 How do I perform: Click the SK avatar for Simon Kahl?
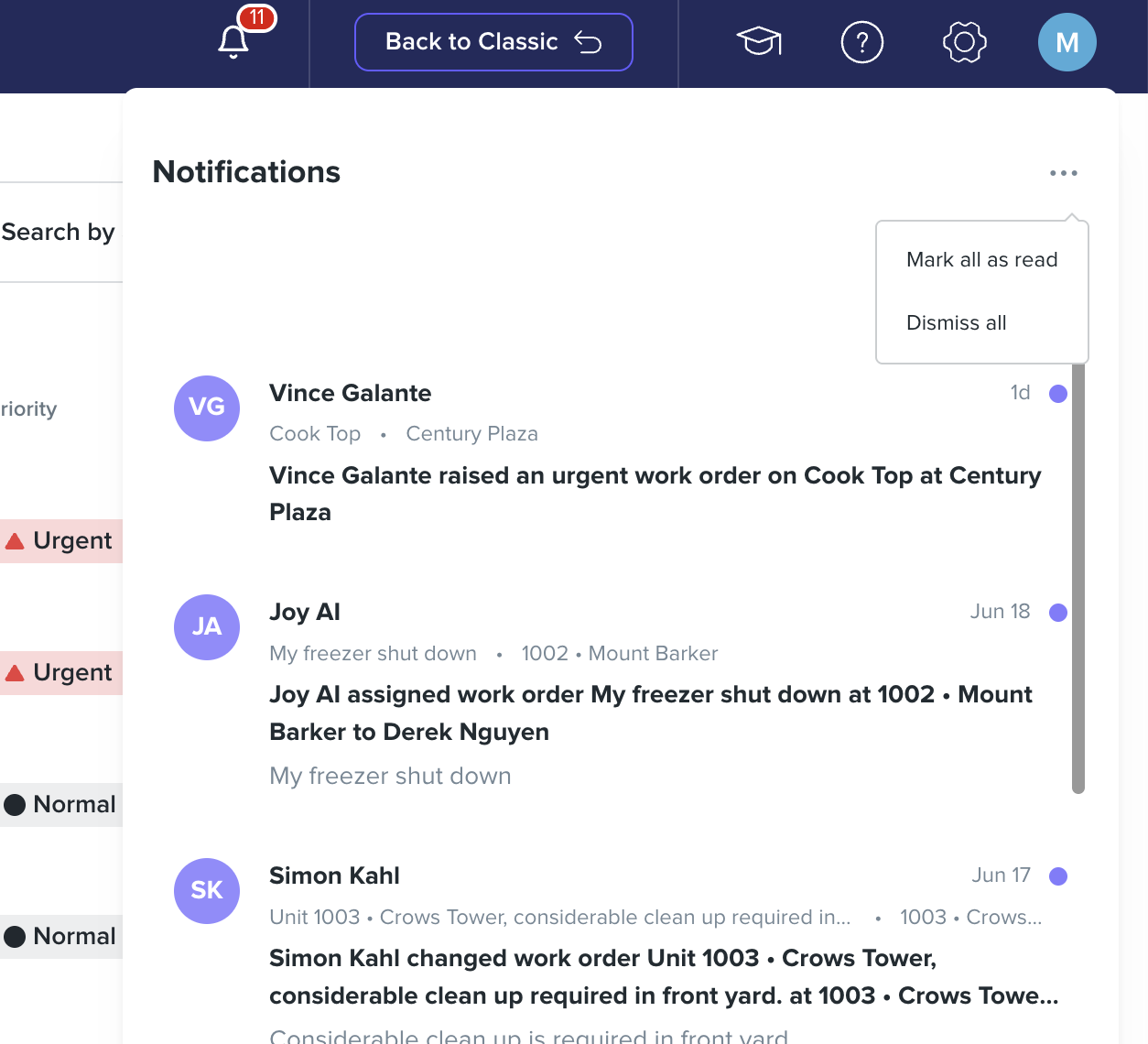coord(207,891)
